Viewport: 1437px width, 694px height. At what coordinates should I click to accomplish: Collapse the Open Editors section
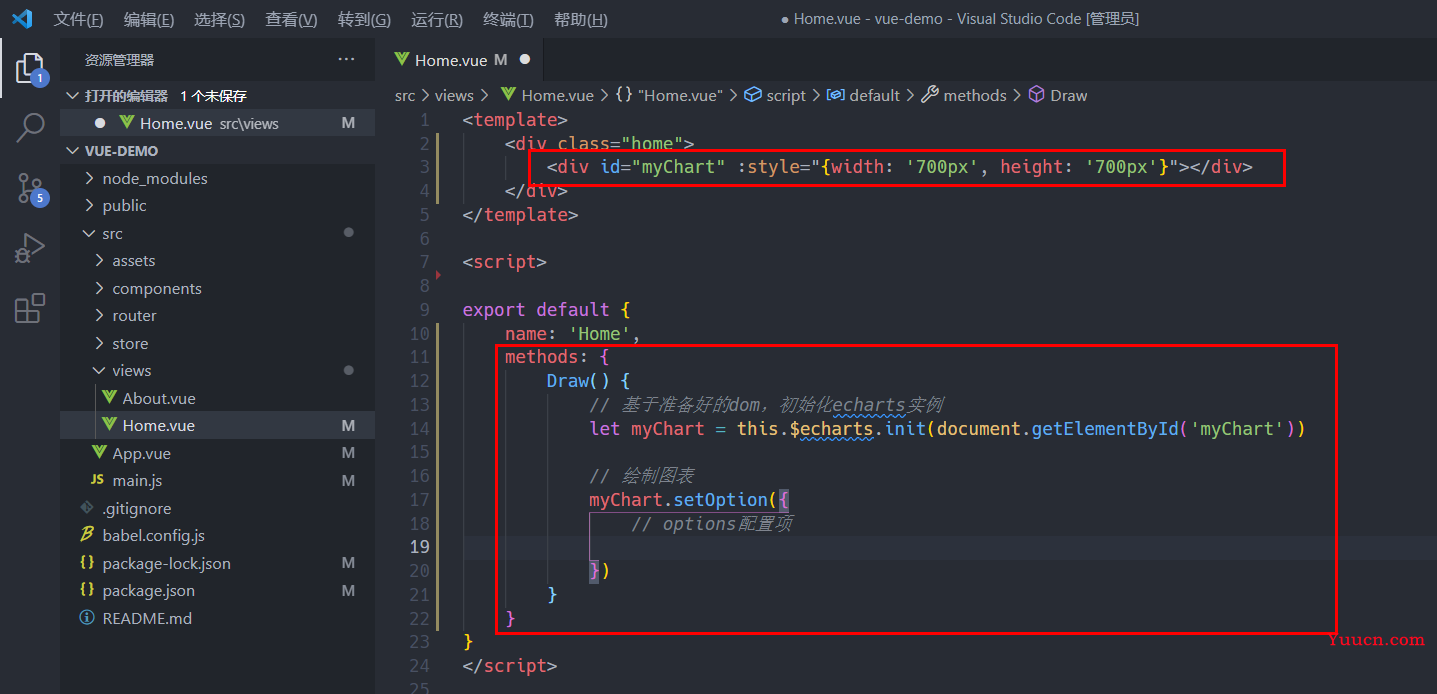(x=72, y=96)
